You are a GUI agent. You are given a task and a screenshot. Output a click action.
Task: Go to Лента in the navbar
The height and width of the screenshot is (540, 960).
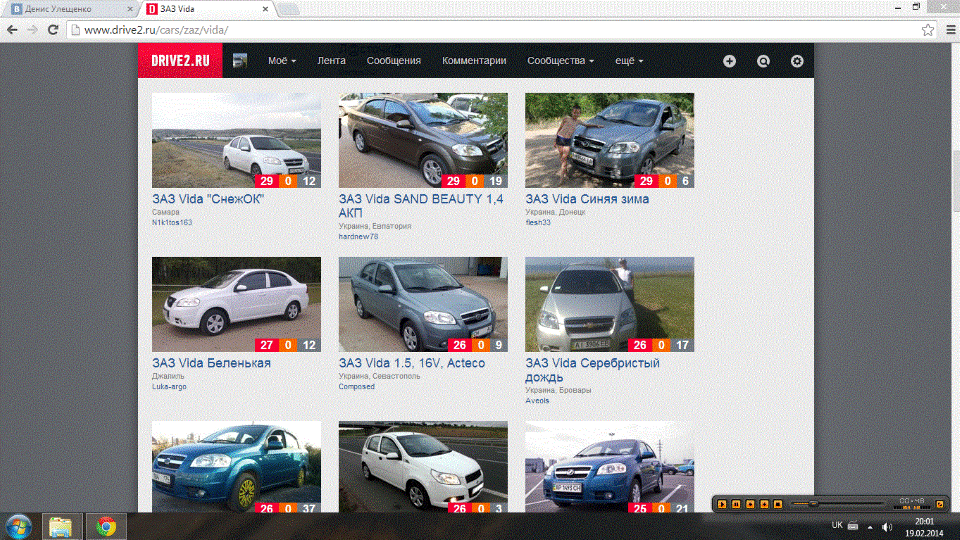331,61
